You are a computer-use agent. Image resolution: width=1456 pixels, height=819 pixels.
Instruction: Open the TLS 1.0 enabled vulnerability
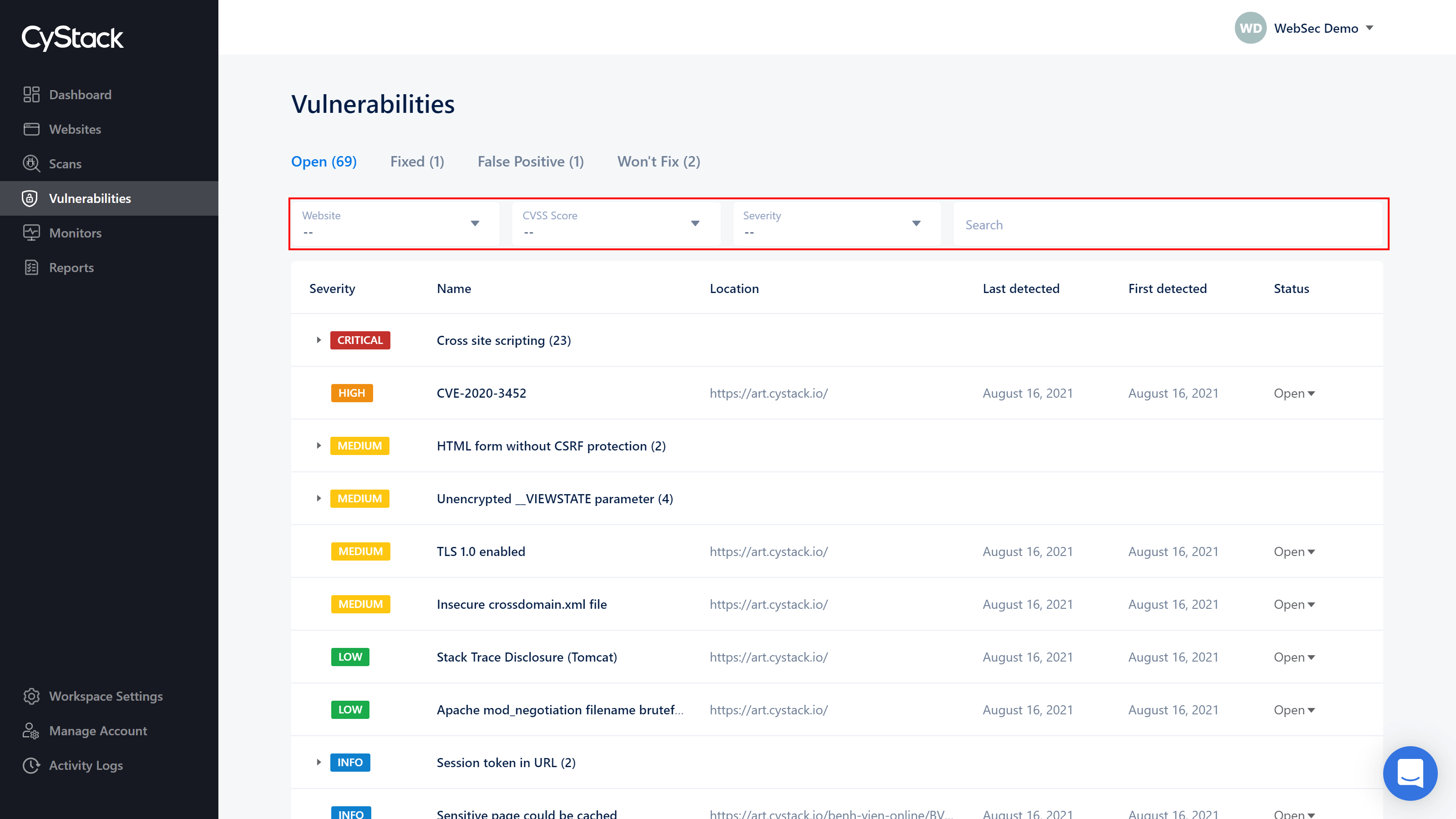[480, 551]
